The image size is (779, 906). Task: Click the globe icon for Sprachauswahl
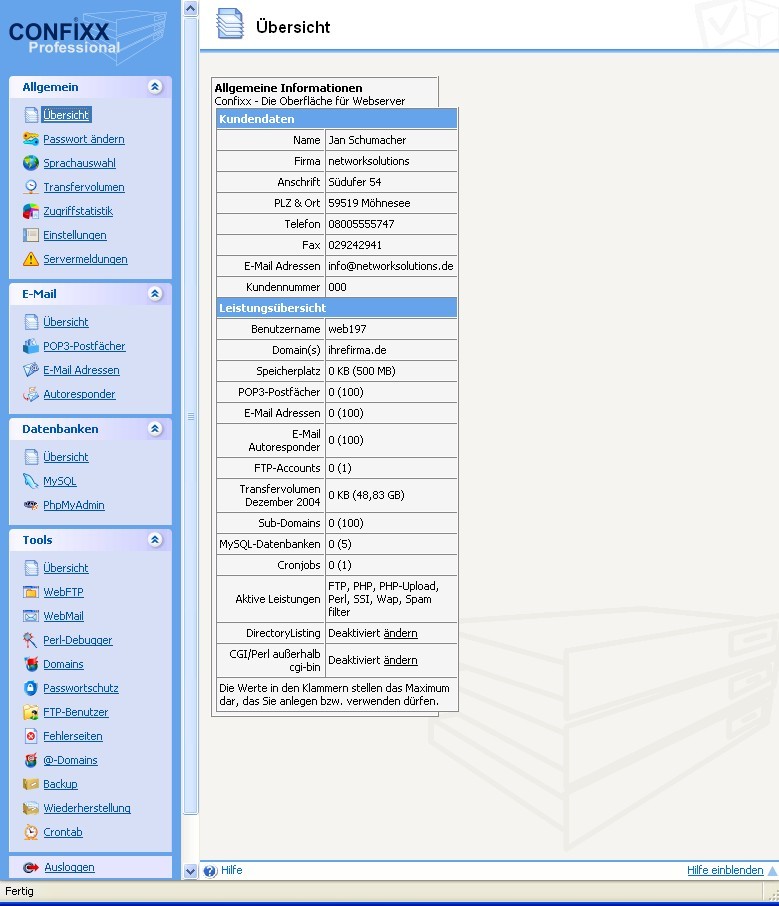point(31,163)
